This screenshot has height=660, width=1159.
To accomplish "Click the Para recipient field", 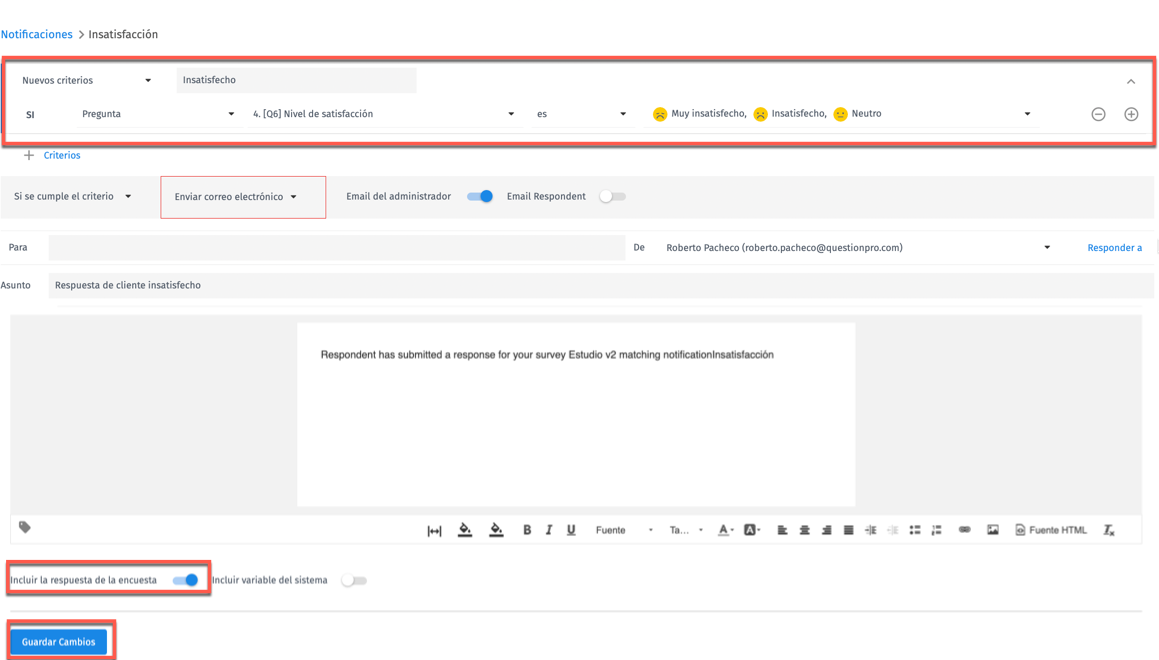I will [x=336, y=248].
